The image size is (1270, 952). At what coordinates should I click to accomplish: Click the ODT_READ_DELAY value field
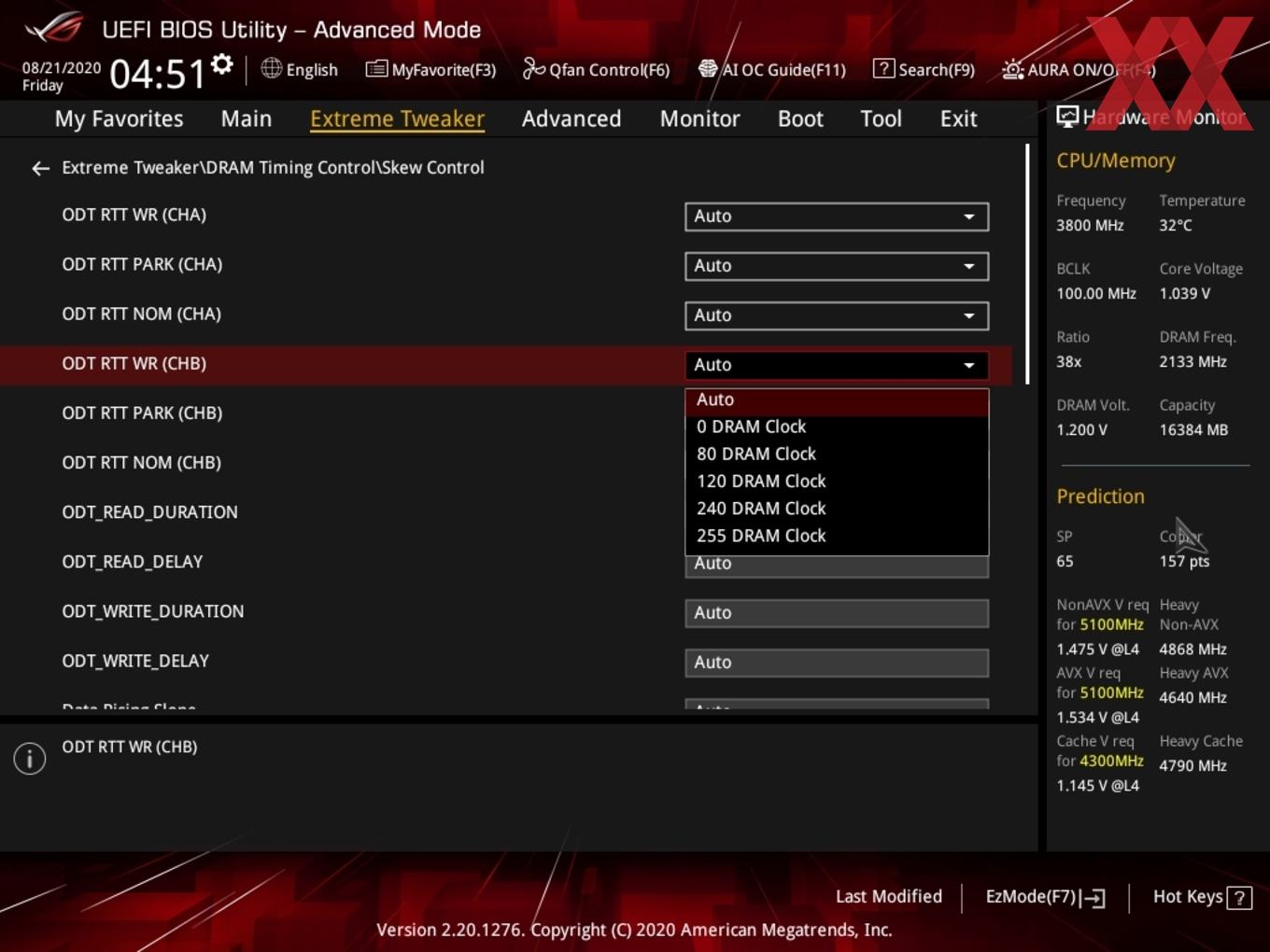click(x=837, y=566)
